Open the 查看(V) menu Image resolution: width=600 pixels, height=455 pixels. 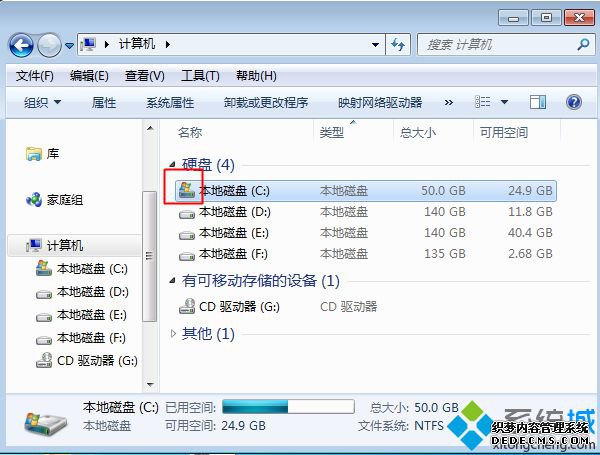click(144, 76)
